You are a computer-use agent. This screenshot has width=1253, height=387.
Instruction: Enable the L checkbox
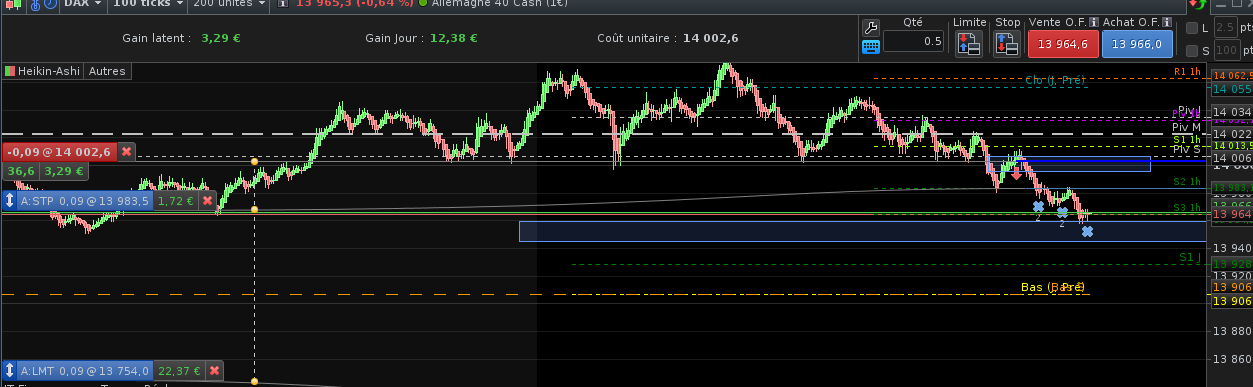click(1191, 28)
